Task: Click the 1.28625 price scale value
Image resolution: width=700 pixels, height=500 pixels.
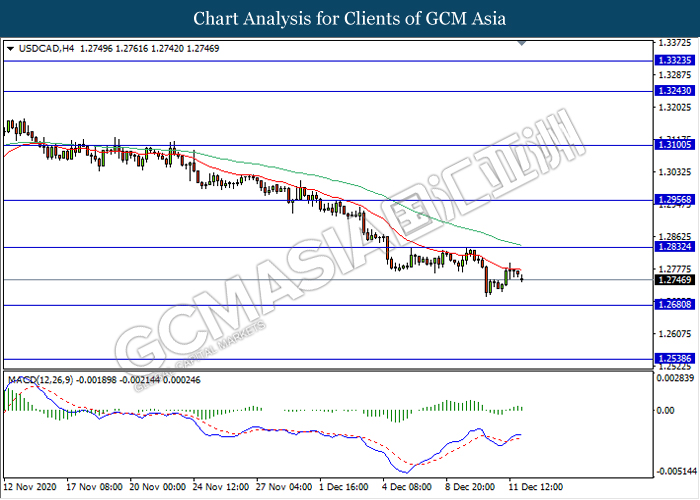Action: click(675, 236)
